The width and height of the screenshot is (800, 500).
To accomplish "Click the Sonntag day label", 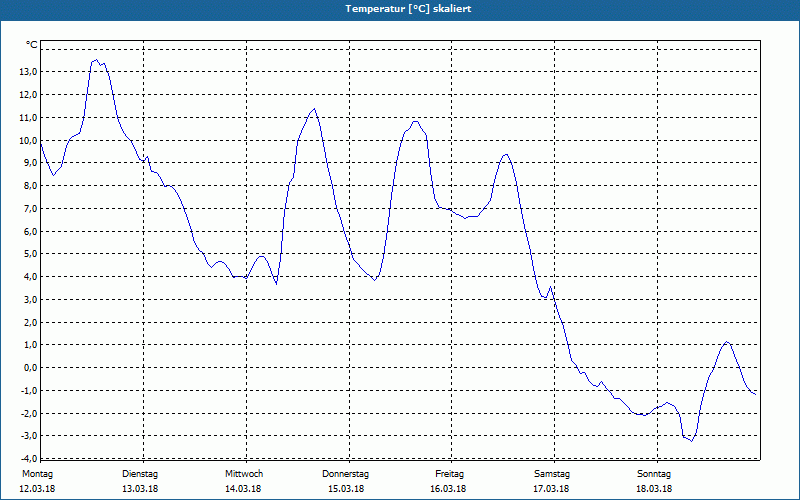I will [654, 474].
